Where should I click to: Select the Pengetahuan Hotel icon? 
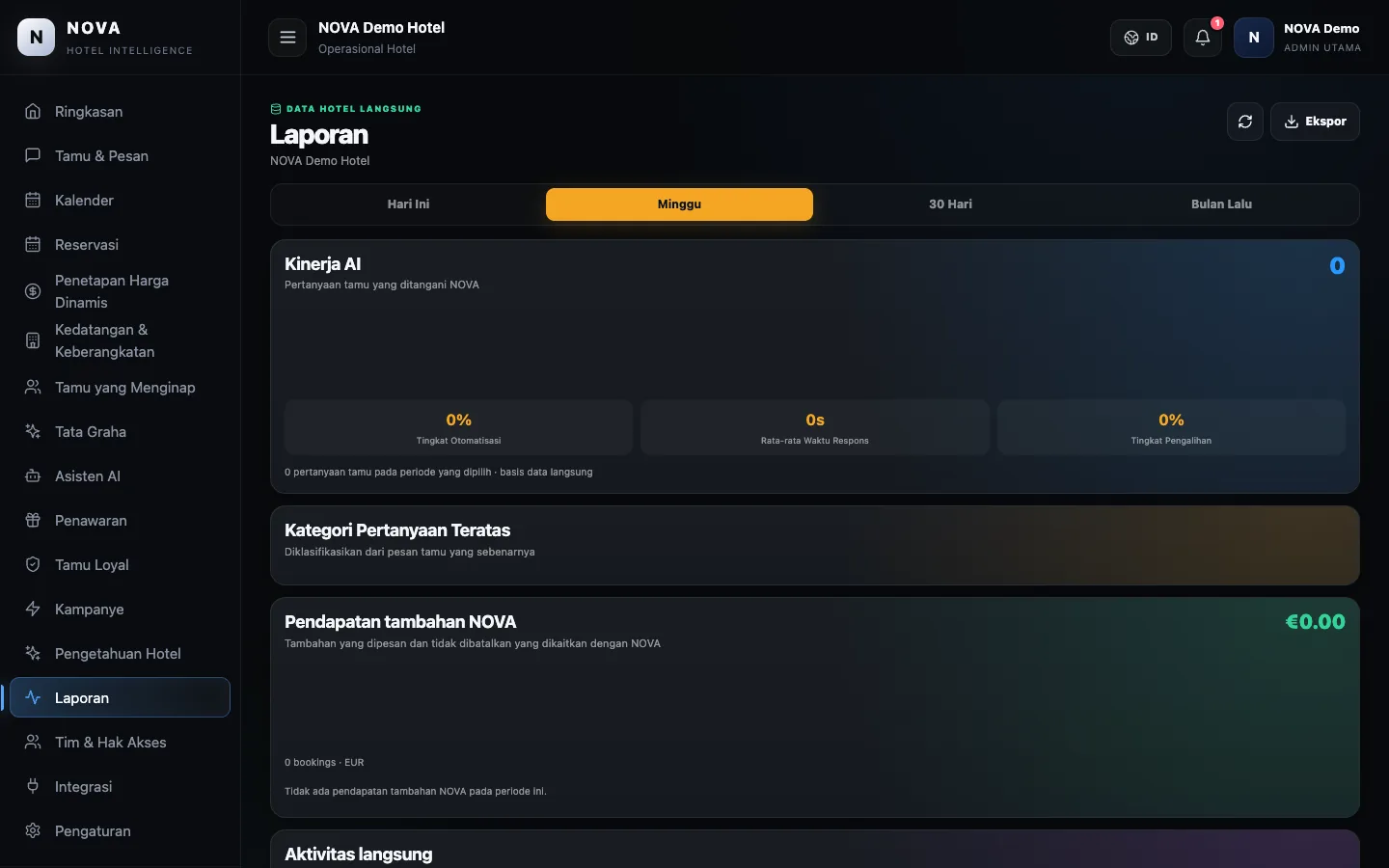pos(33,654)
